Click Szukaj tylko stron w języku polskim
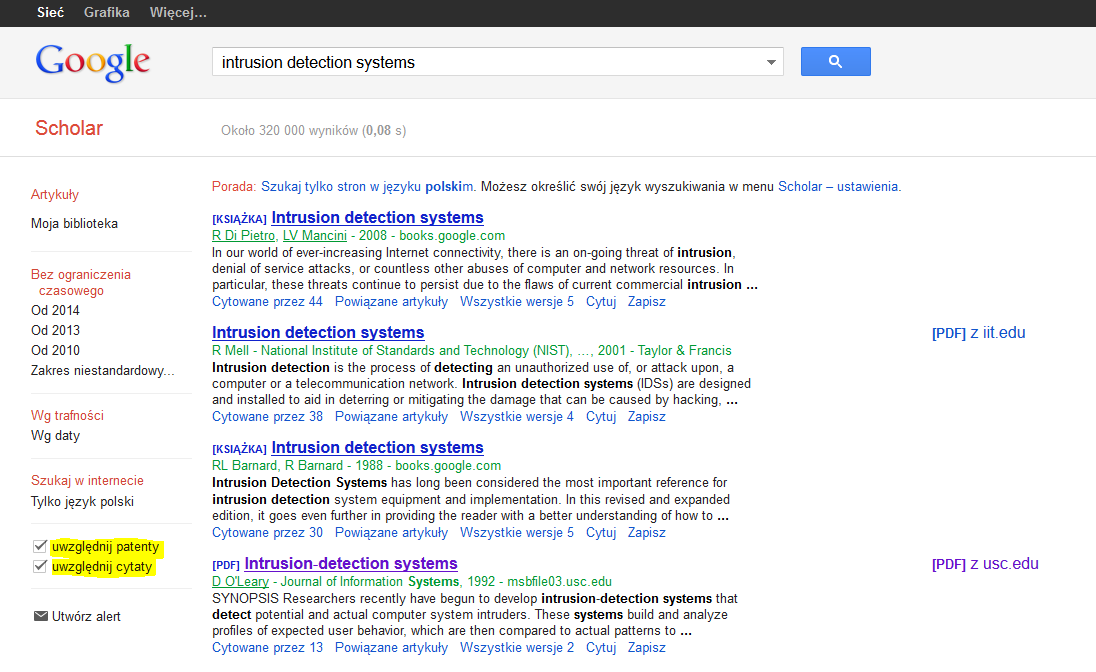Image resolution: width=1096 pixels, height=672 pixels. [x=367, y=187]
